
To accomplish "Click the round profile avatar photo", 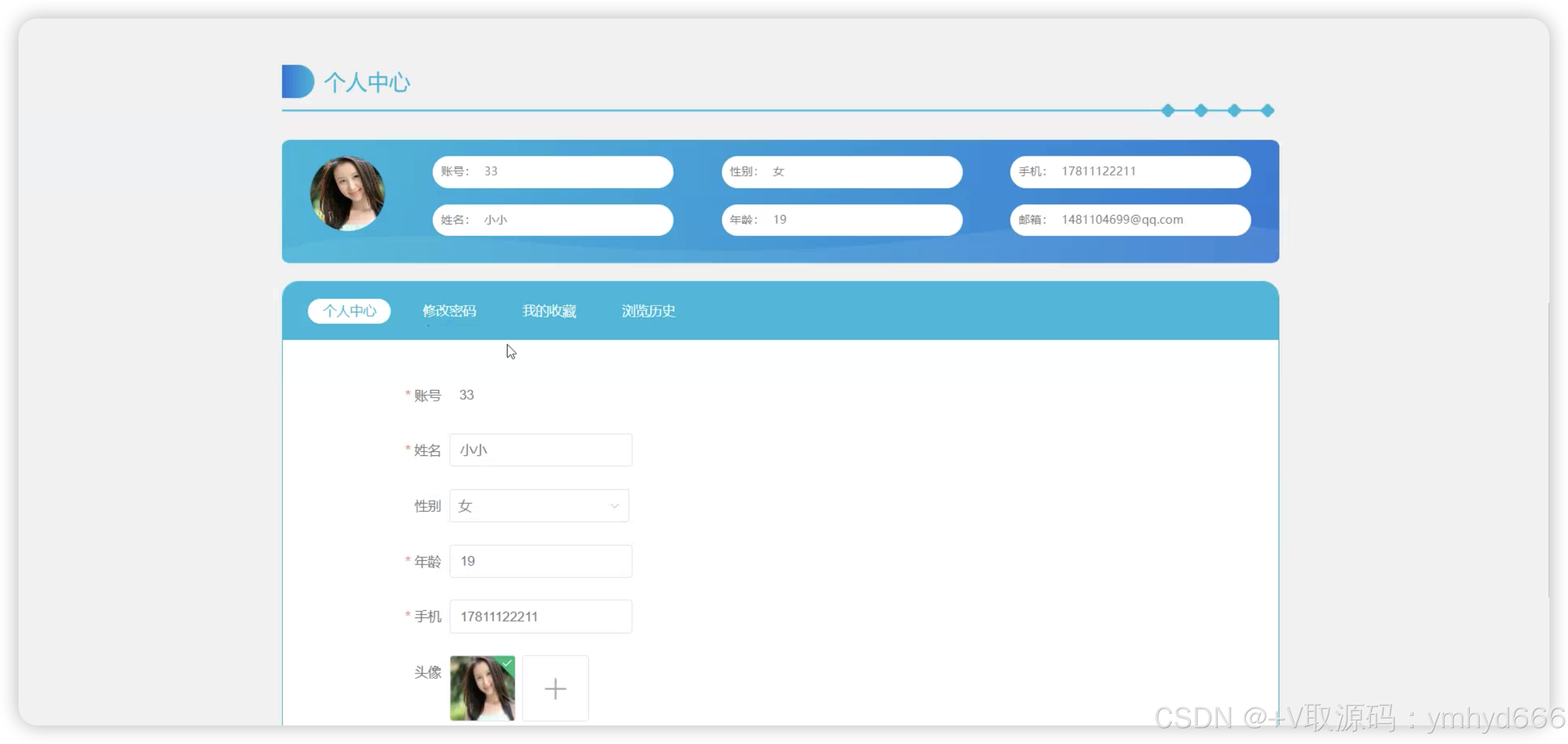I will pyautogui.click(x=347, y=194).
